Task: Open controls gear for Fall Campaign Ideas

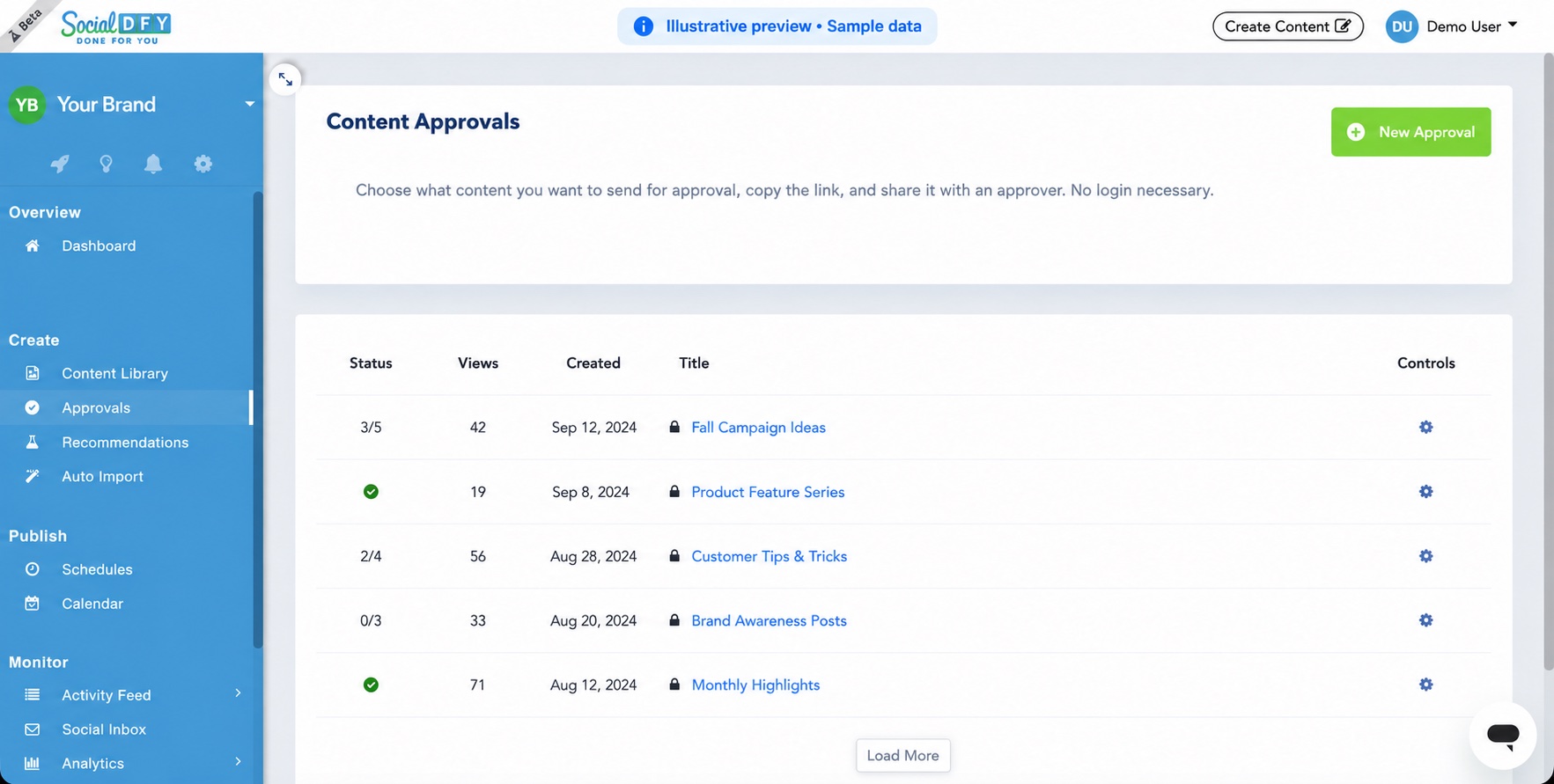Action: (x=1425, y=427)
